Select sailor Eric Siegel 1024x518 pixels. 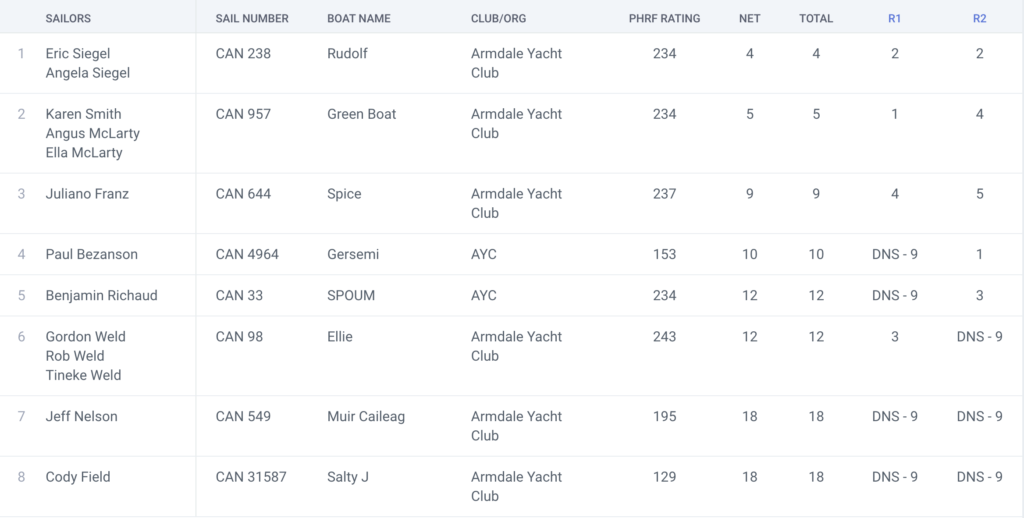(78, 53)
